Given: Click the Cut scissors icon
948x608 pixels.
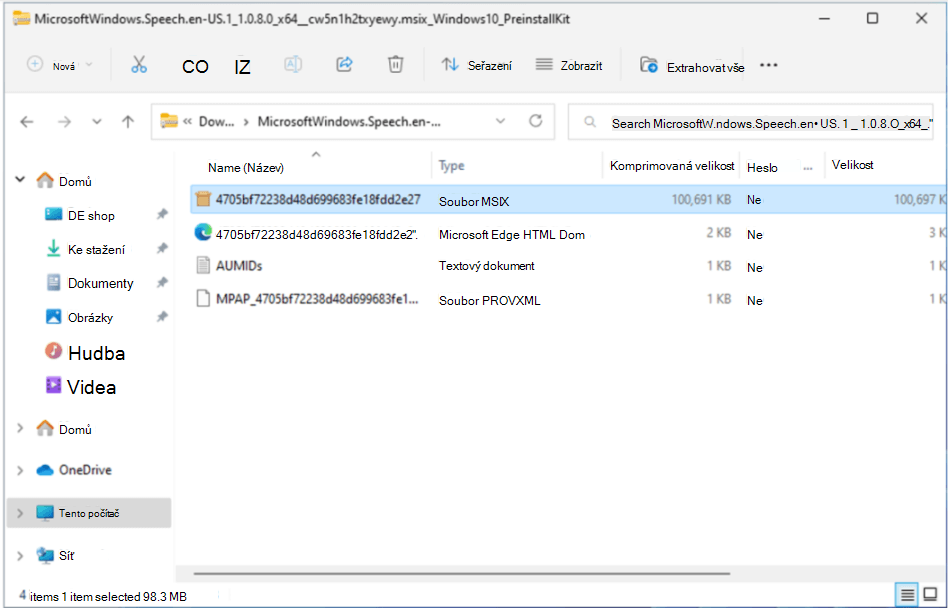Looking at the screenshot, I should click(x=139, y=65).
